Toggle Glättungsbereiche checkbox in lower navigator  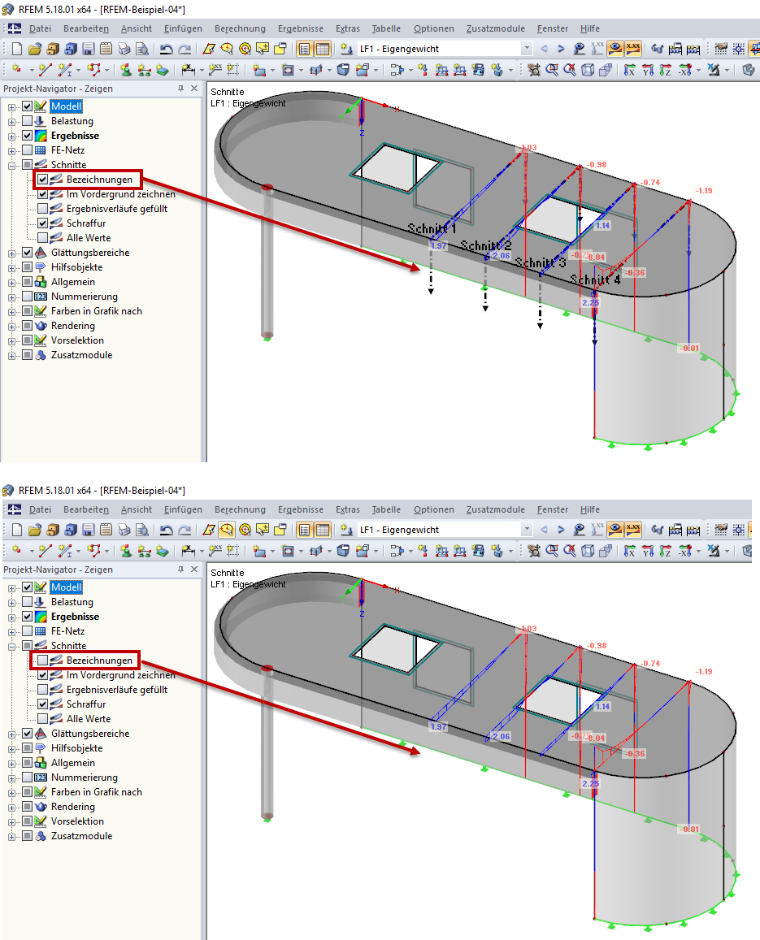pyautogui.click(x=28, y=734)
